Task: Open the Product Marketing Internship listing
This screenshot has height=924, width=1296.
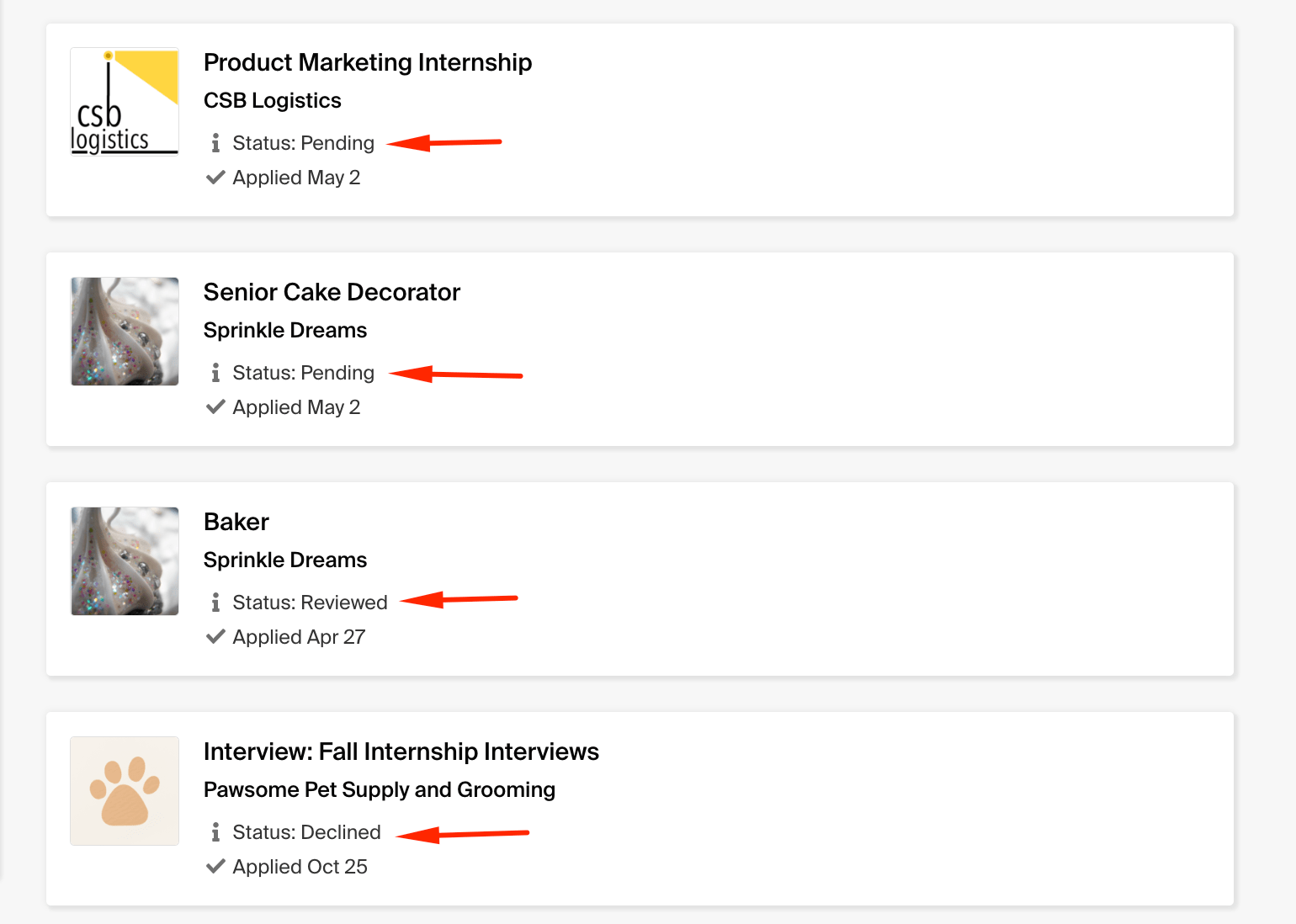Action: click(368, 62)
